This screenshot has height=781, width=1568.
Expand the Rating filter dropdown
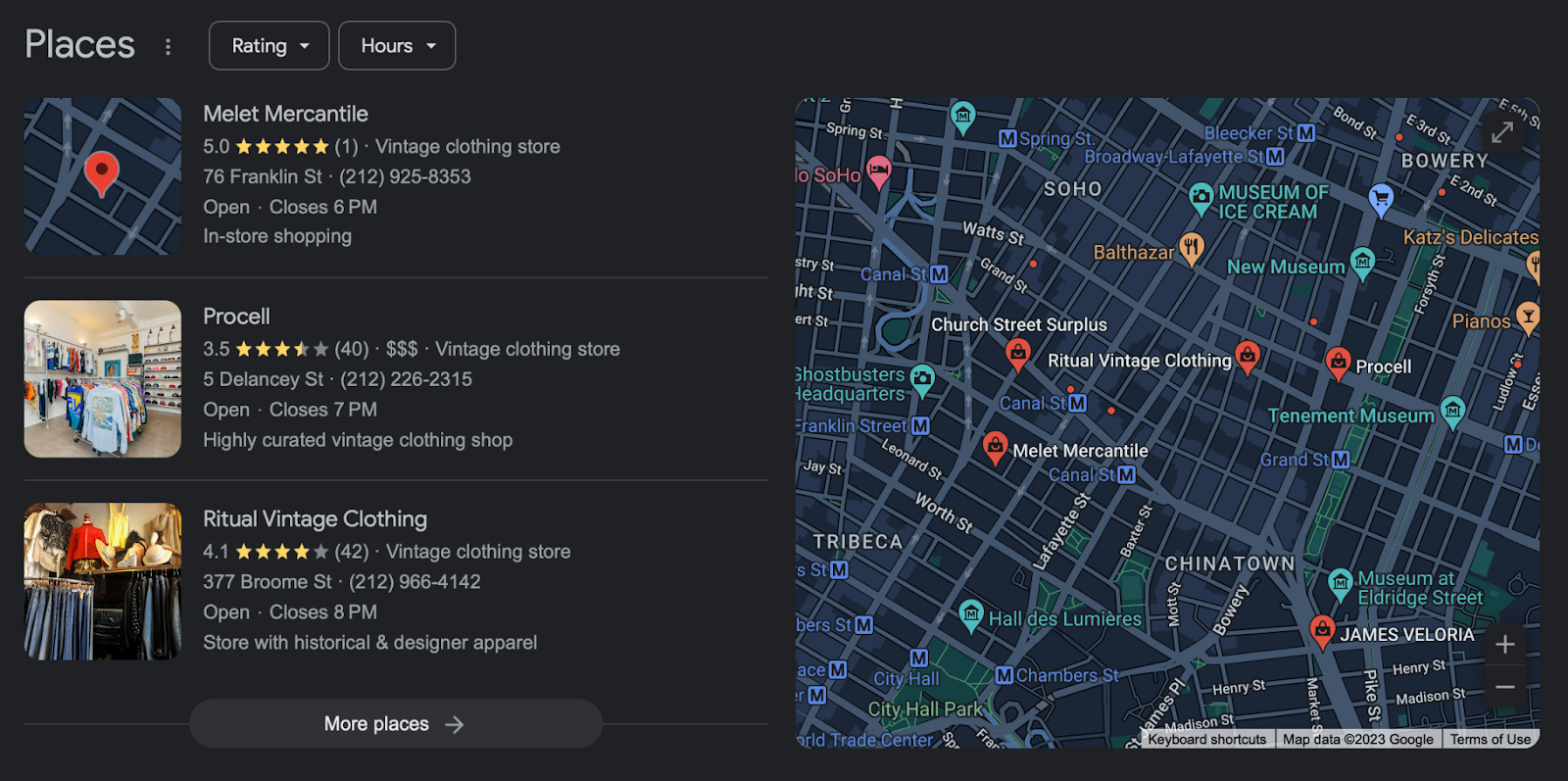(x=269, y=46)
